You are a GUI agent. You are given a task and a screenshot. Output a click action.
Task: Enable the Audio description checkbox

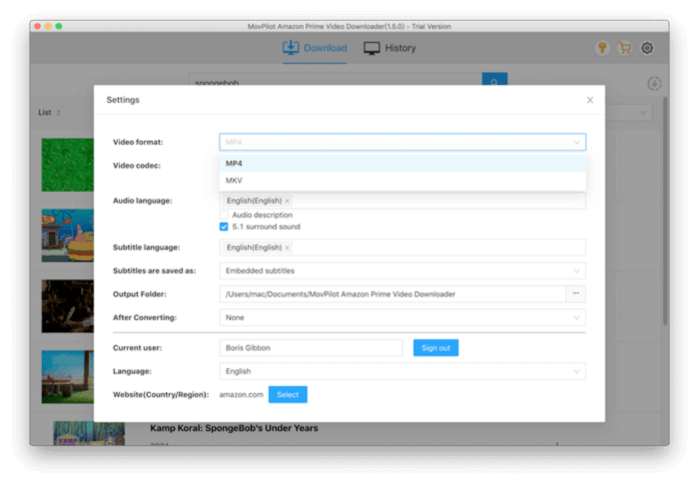pyautogui.click(x=224, y=215)
